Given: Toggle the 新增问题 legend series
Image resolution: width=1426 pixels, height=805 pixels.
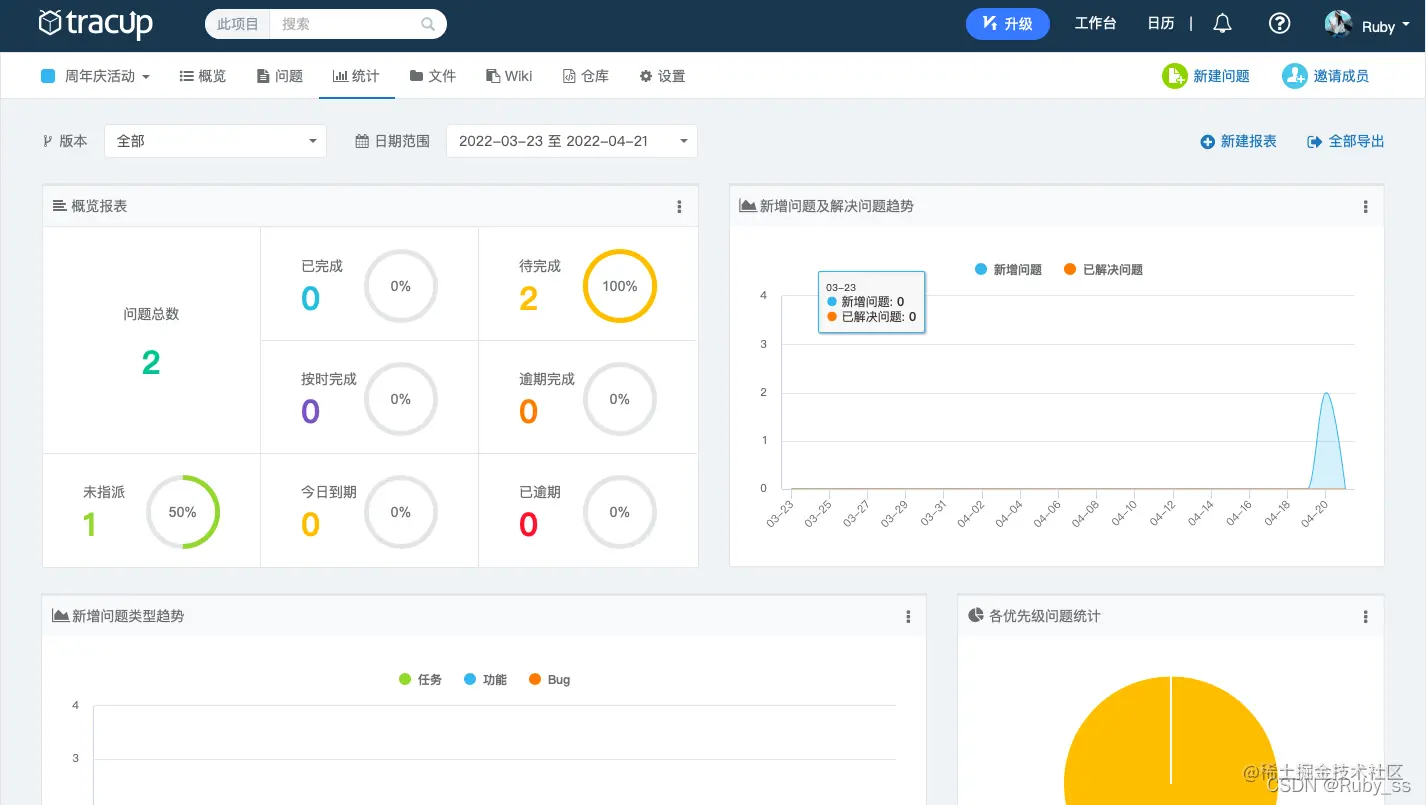Looking at the screenshot, I should (x=1008, y=269).
